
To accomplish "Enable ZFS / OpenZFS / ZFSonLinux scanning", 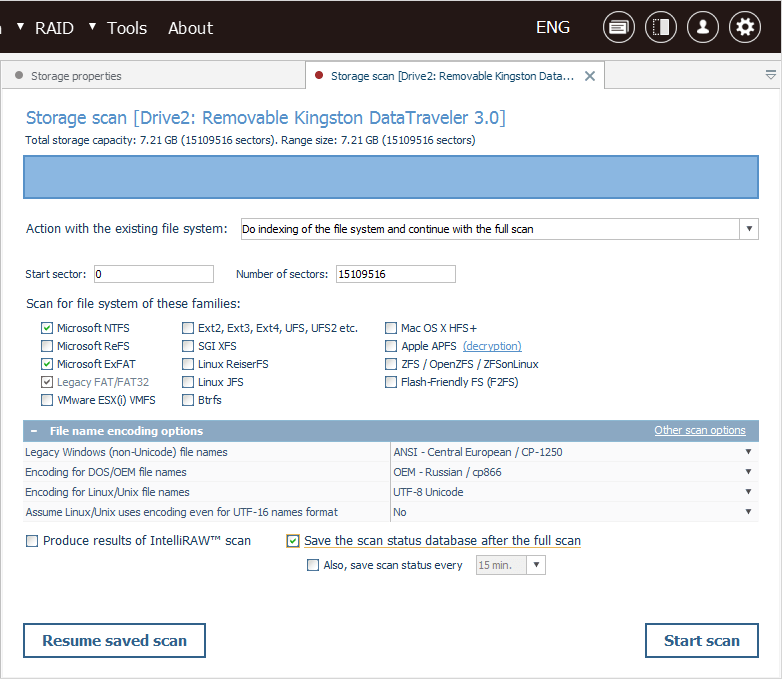I will click(x=391, y=364).
